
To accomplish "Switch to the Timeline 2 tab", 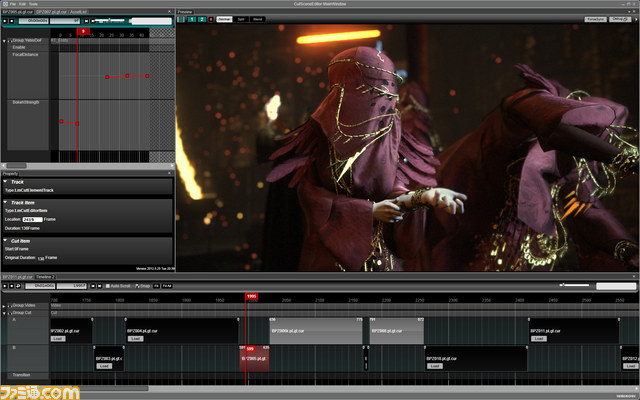I will tap(45, 277).
